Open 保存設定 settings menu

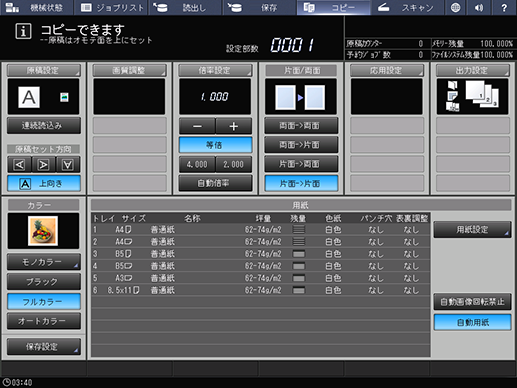[44, 347]
